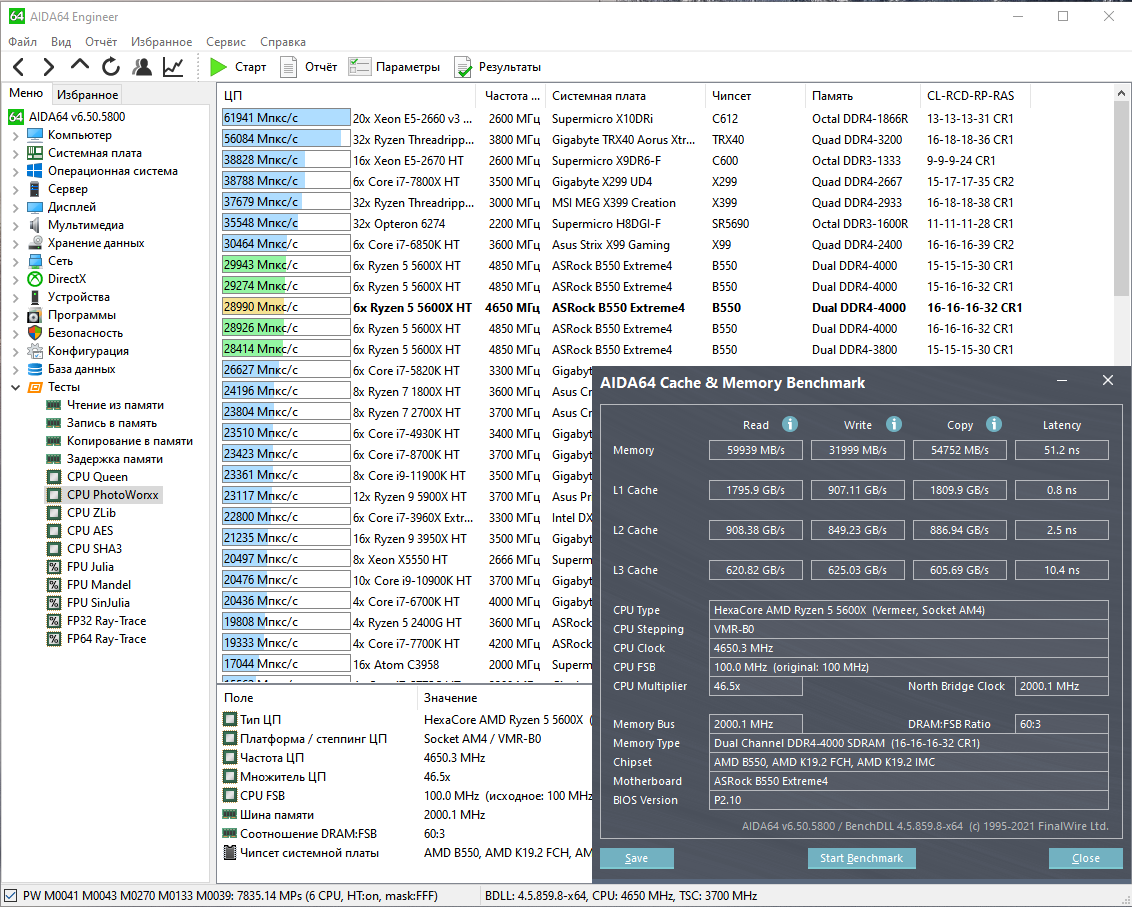The image size is (1132, 907).
Task: Click Close in the benchmark dialog
Action: point(1086,858)
